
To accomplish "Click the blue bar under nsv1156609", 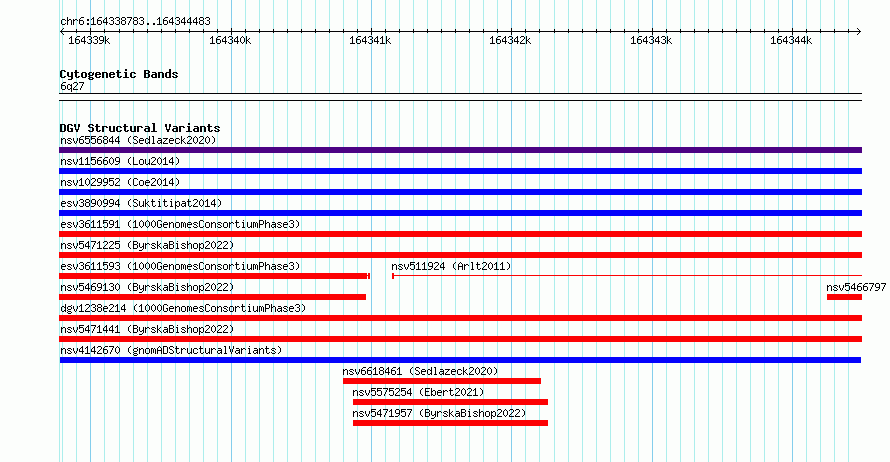I will coord(460,171).
